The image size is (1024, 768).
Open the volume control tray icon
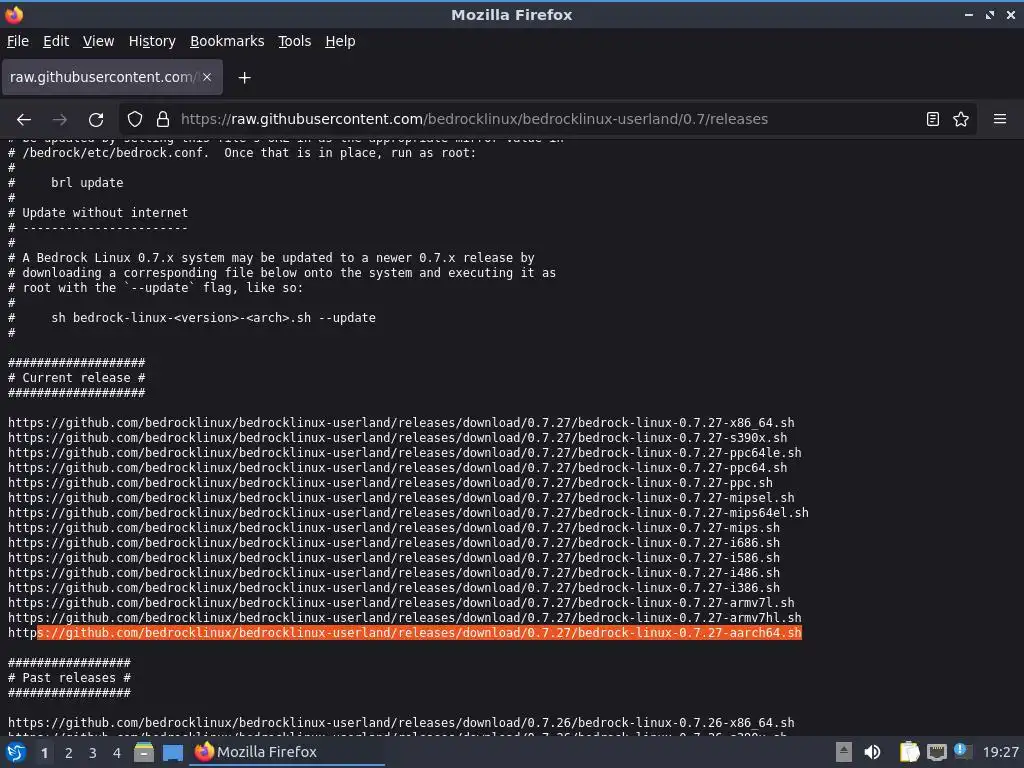click(872, 752)
